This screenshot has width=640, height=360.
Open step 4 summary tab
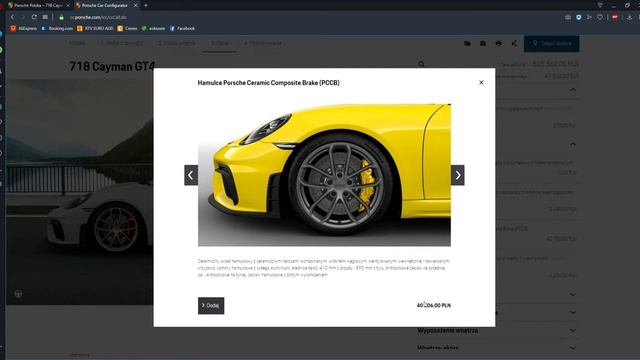pyautogui.click(x=263, y=43)
